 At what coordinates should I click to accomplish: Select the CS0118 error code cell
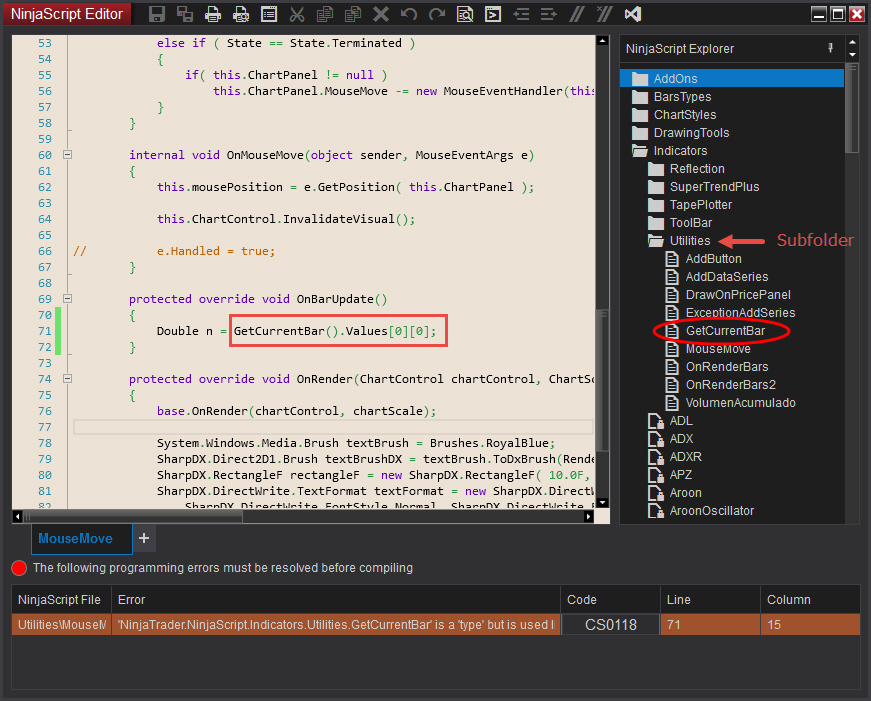pos(610,625)
